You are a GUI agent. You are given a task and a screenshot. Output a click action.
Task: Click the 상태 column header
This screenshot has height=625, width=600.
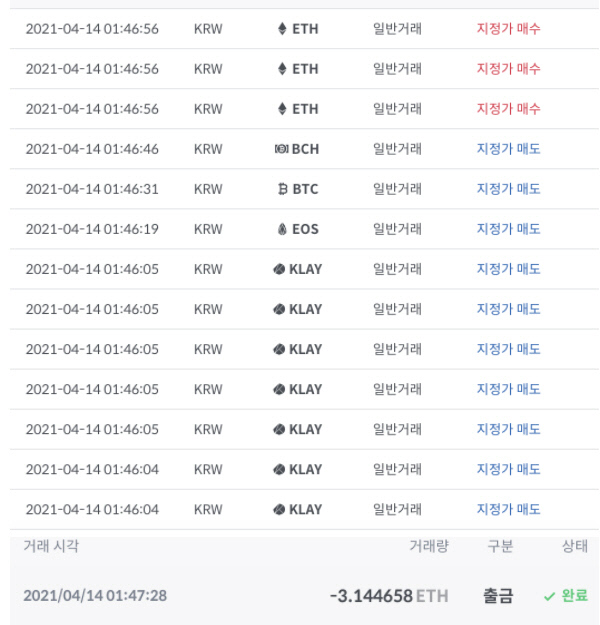[x=574, y=546]
